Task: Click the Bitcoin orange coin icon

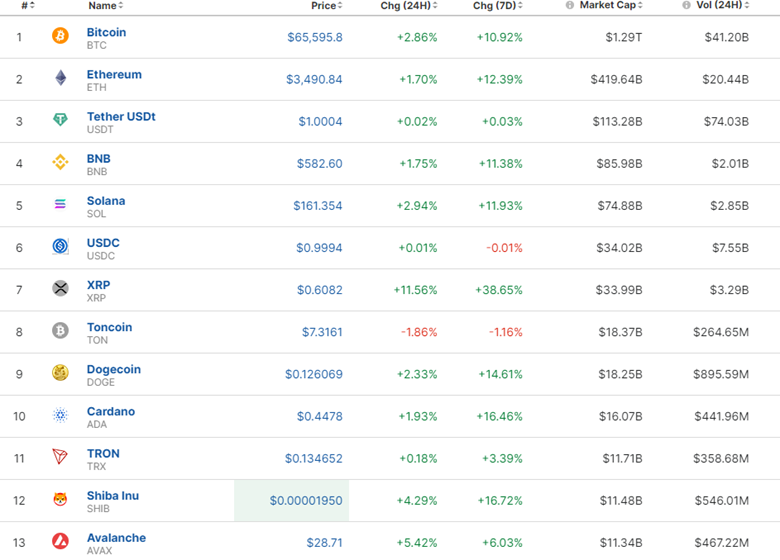Action: point(60,37)
